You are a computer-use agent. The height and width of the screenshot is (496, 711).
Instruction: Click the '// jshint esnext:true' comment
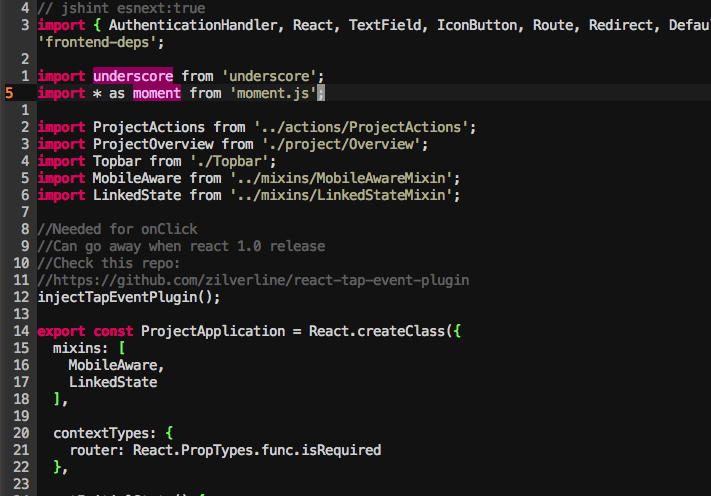(121, 8)
